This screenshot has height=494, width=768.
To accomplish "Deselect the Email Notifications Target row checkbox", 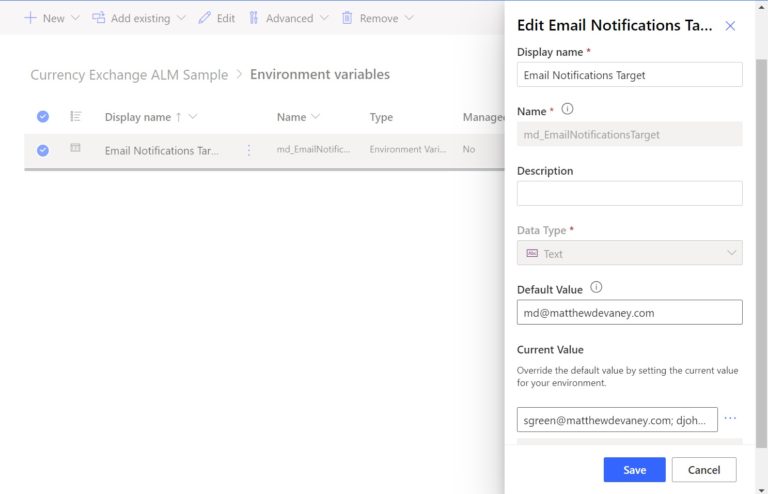I will point(43,150).
